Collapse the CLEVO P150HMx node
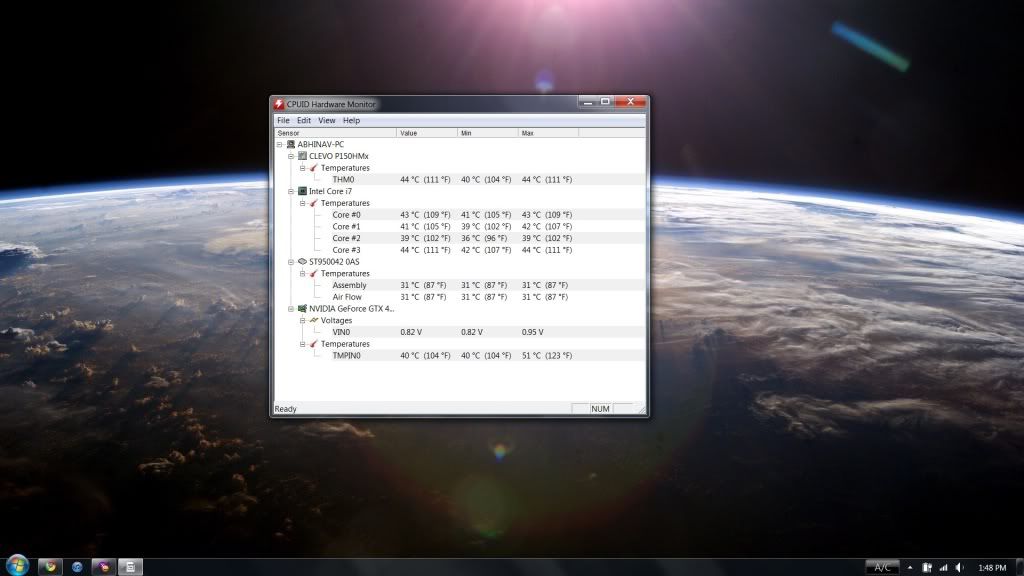The width and height of the screenshot is (1024, 576). 291,156
